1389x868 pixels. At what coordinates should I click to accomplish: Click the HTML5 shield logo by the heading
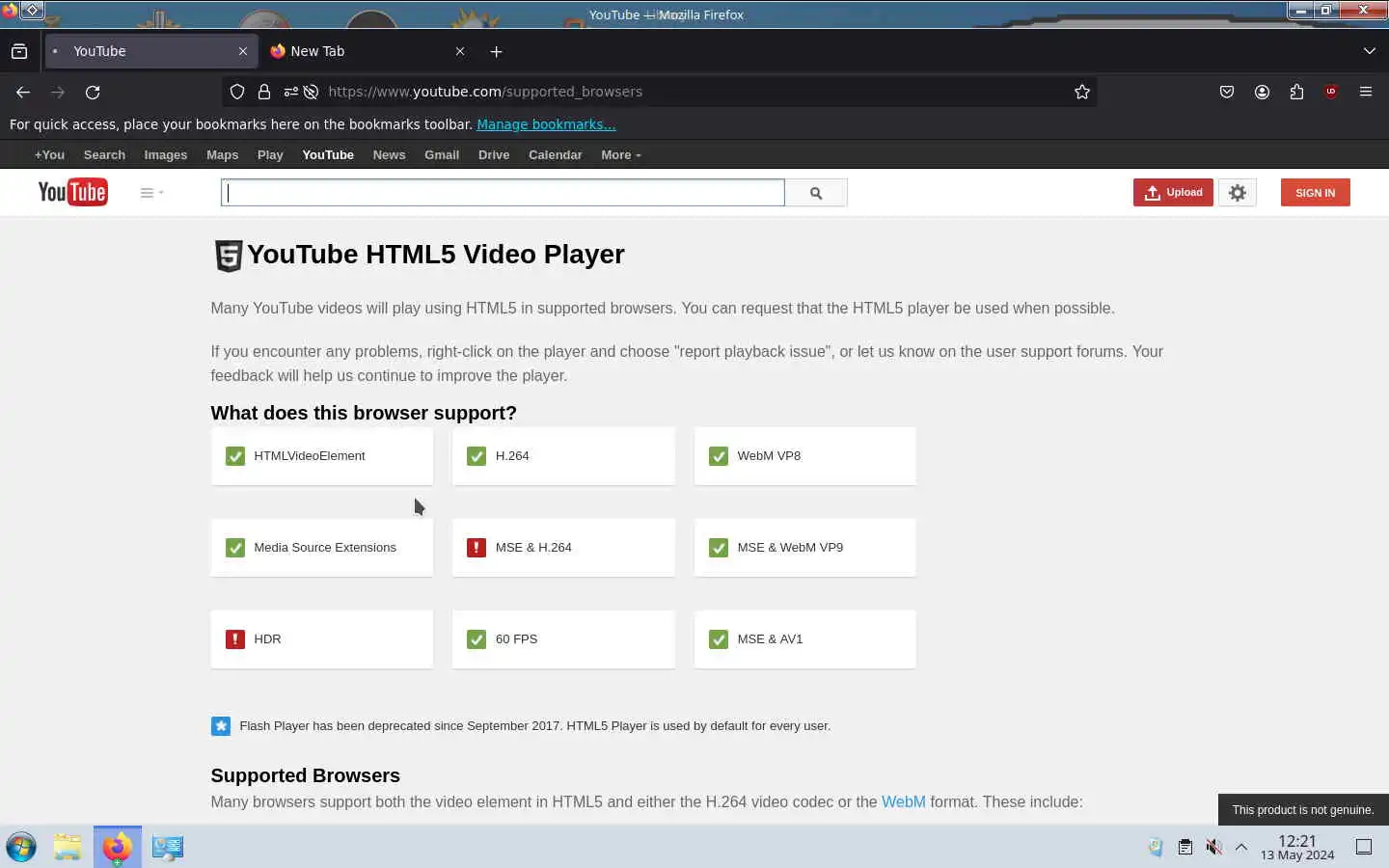228,256
